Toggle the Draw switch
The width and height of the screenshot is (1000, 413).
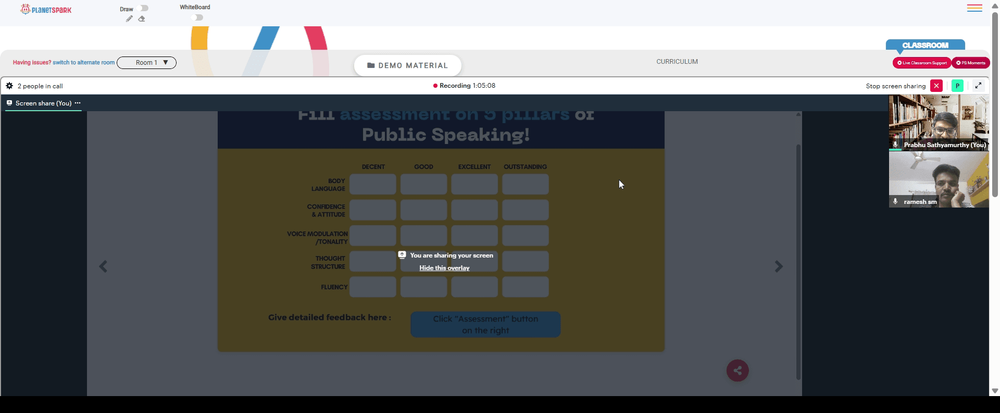[x=143, y=8]
